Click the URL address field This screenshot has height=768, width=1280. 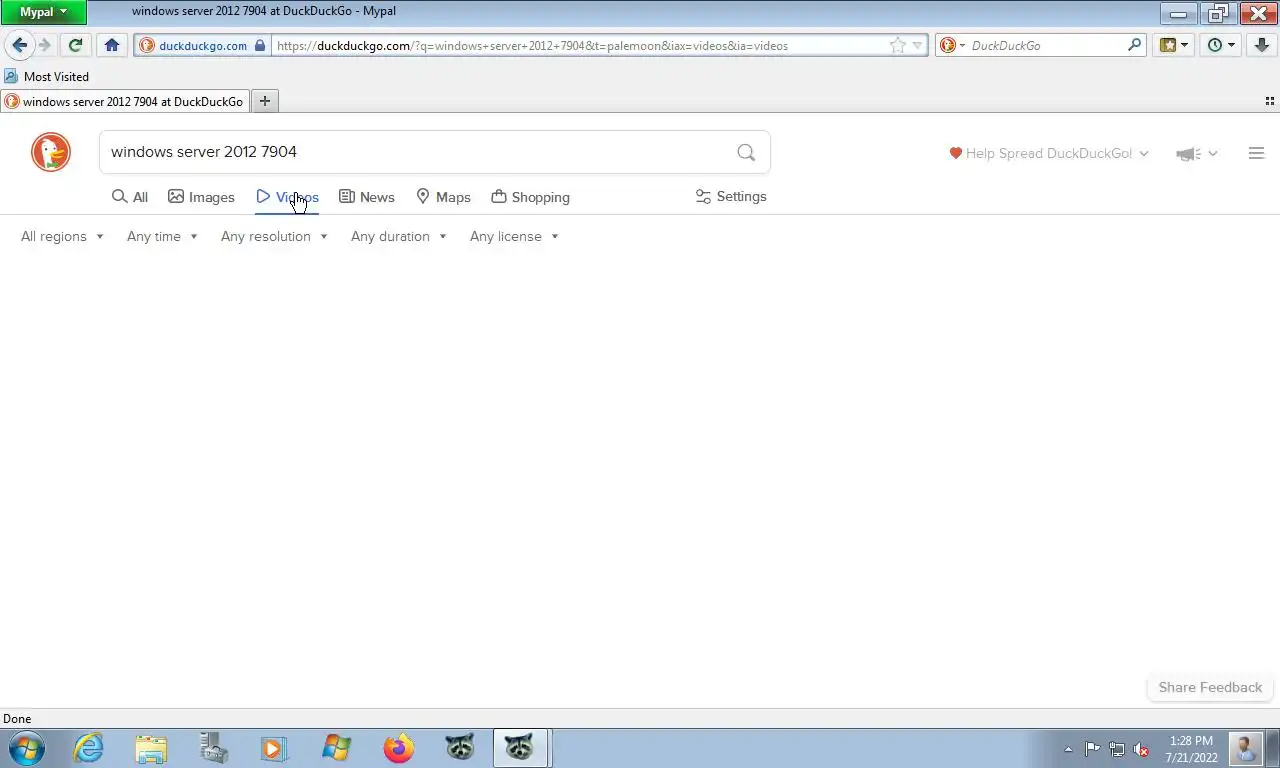click(x=580, y=45)
